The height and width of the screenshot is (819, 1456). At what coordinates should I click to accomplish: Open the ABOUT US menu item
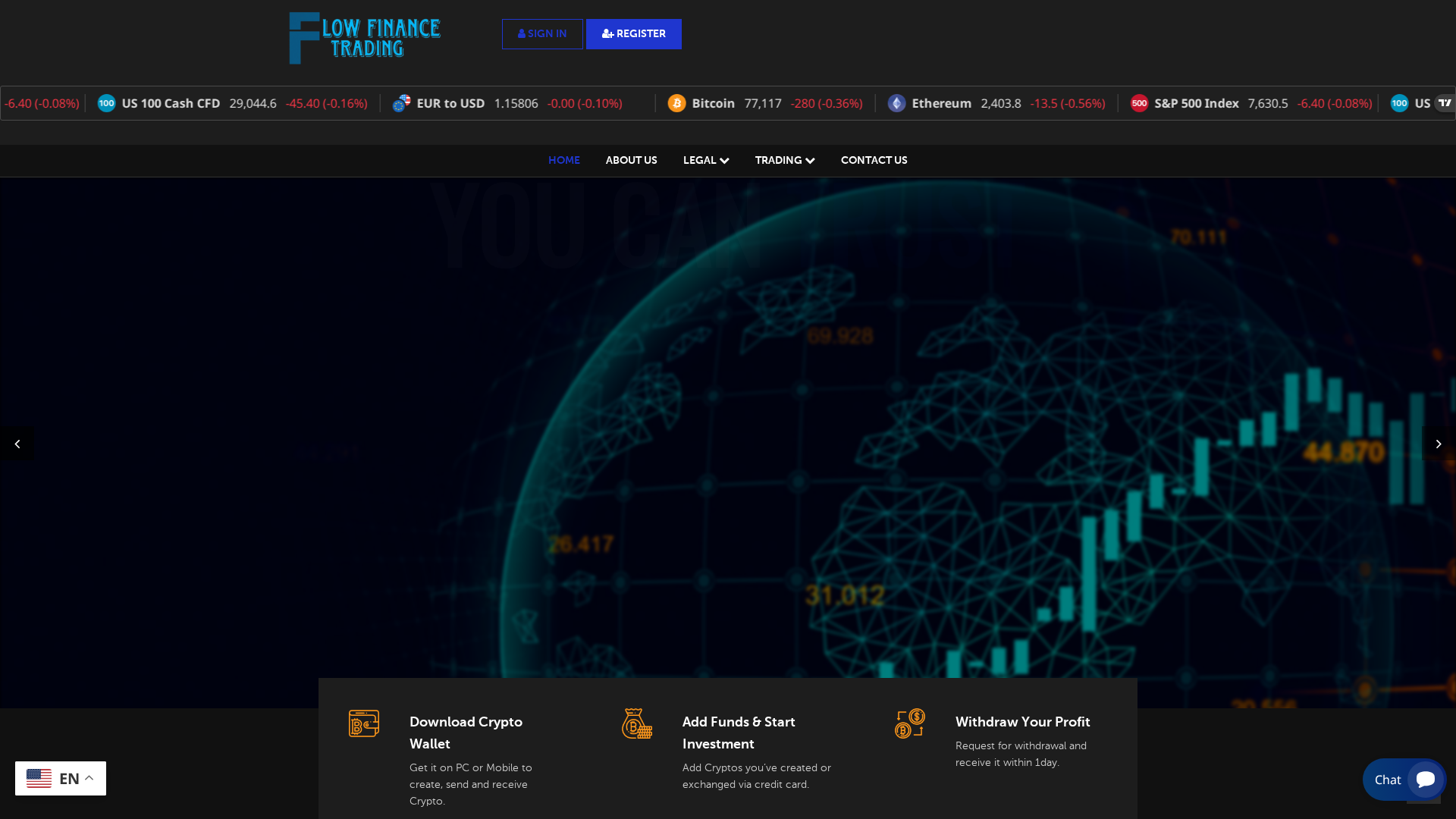click(632, 161)
